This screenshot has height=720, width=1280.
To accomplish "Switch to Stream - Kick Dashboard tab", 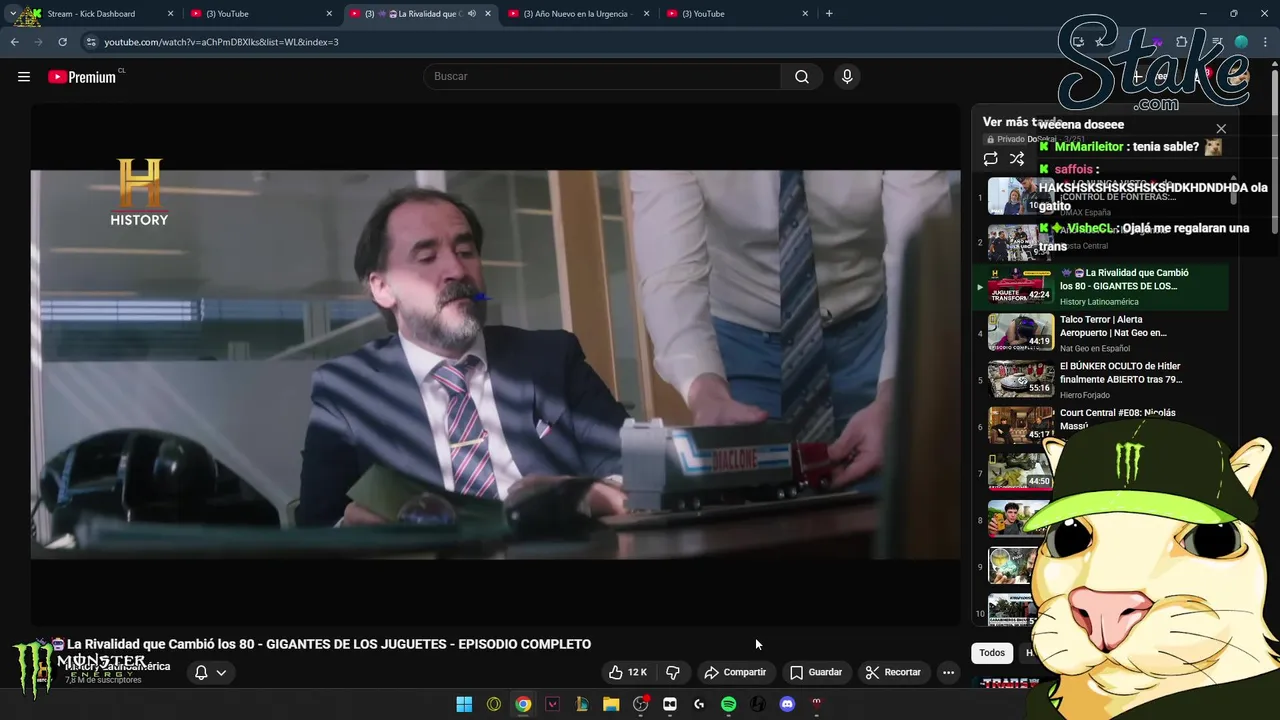I will (x=91, y=14).
